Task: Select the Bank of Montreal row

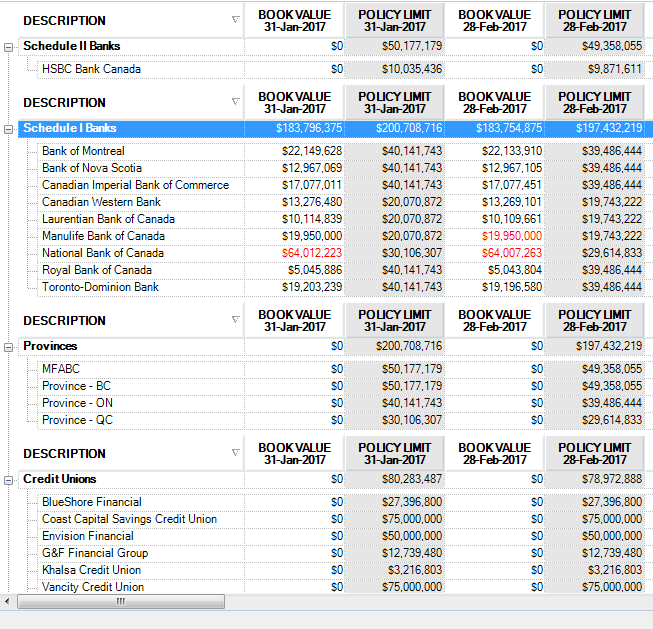Action: 83,151
